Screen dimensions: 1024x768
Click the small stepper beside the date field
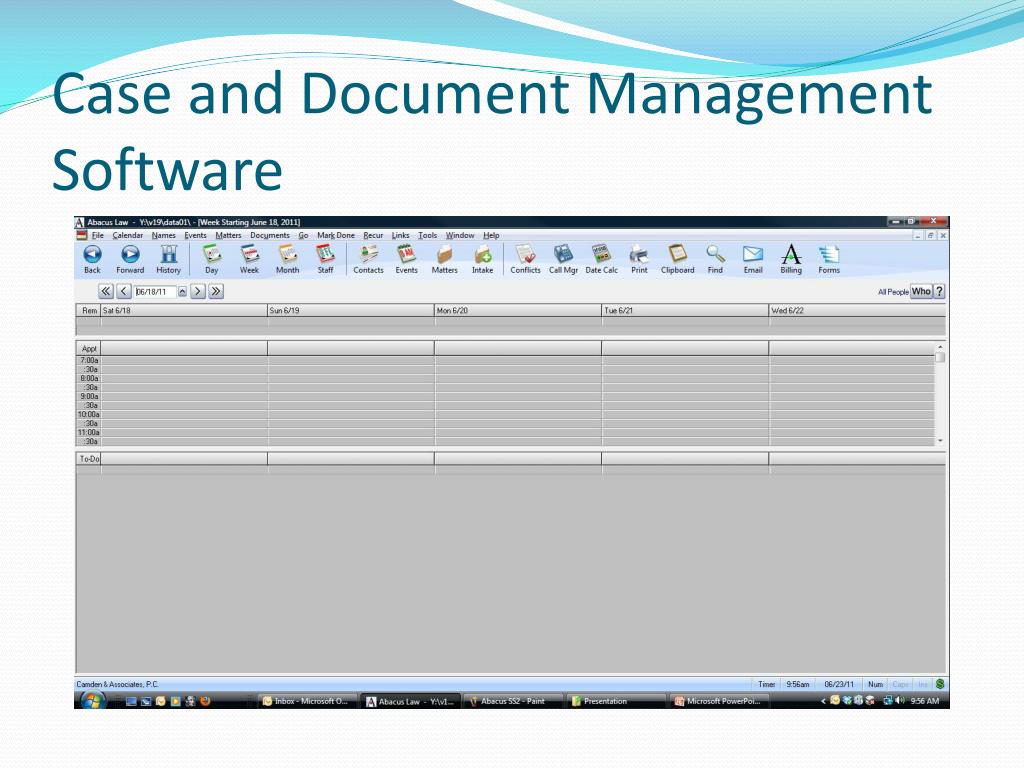[x=183, y=292]
